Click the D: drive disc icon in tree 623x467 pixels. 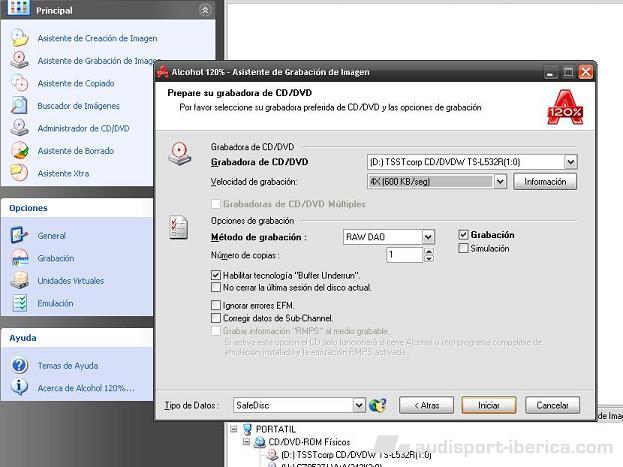click(x=272, y=455)
